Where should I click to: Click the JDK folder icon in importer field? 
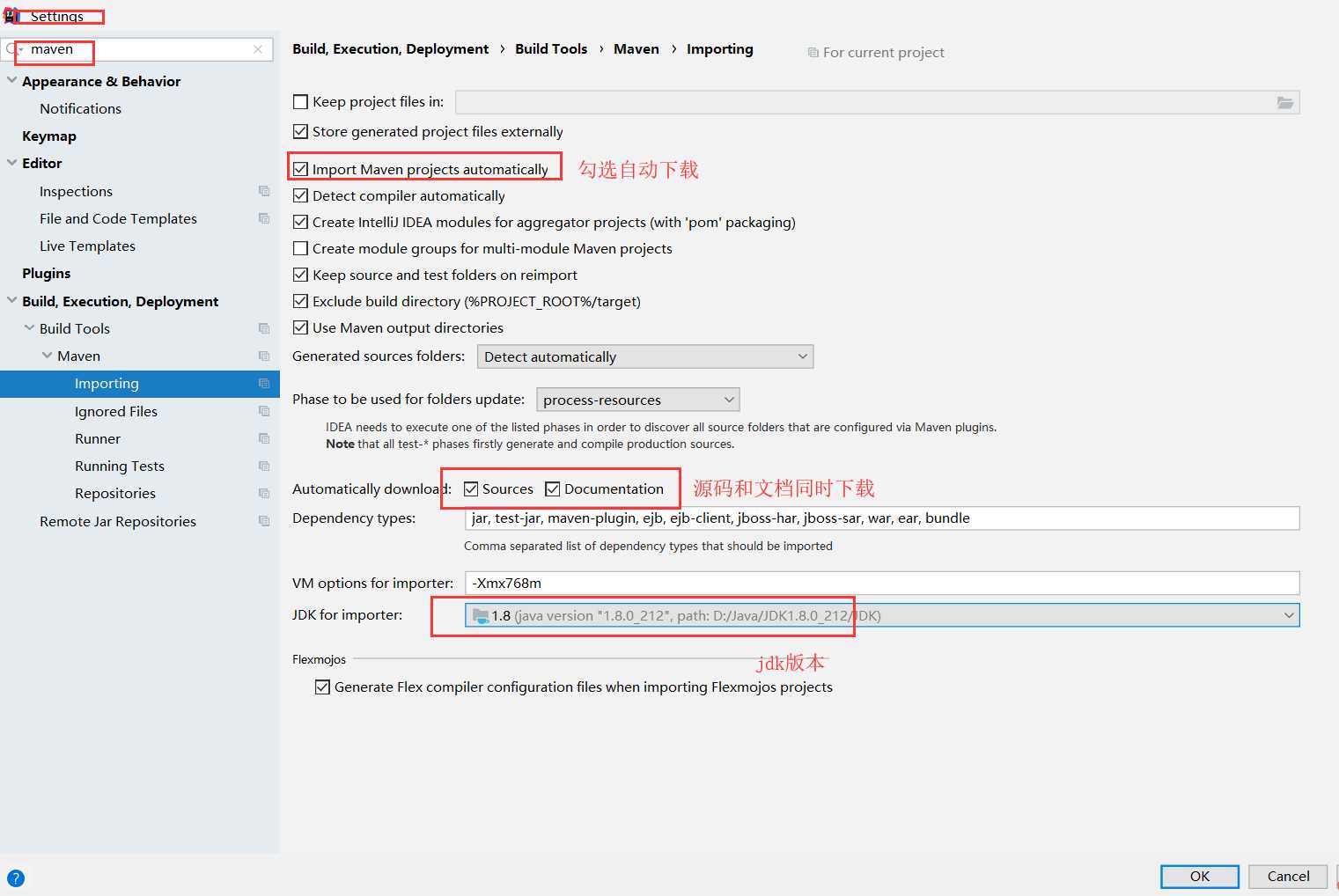481,615
